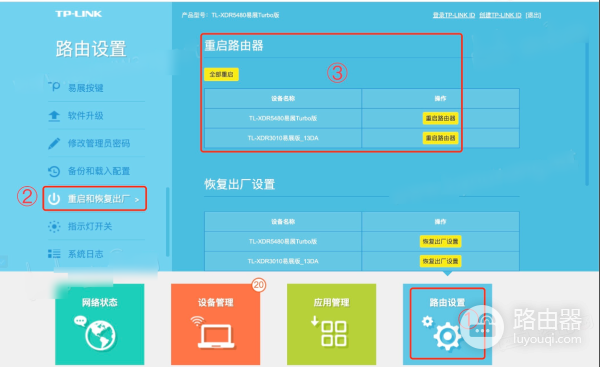Click the main content scrollbar on right
Viewport: 600px width, 367px height.
(587, 114)
